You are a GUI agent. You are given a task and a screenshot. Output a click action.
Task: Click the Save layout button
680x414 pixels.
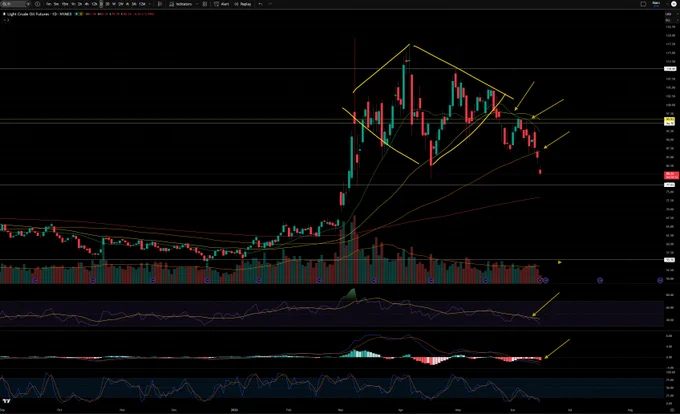pos(656,4)
